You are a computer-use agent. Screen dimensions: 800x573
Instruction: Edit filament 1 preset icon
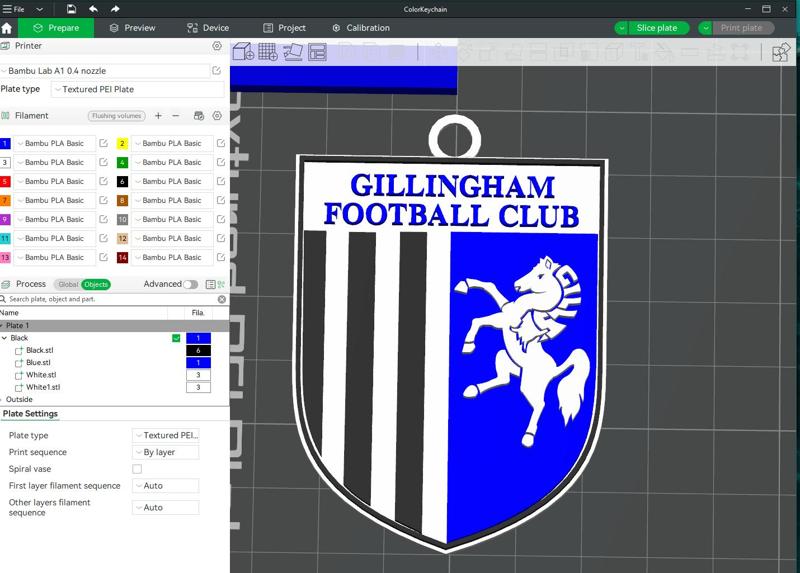[104, 143]
